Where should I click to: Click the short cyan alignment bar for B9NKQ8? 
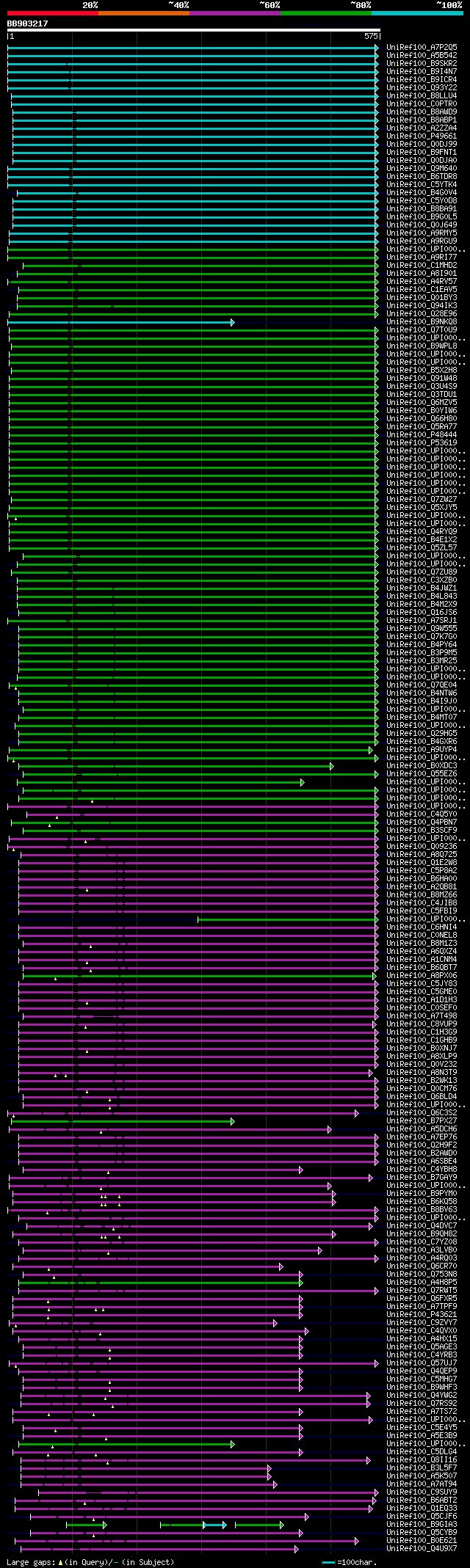click(121, 322)
